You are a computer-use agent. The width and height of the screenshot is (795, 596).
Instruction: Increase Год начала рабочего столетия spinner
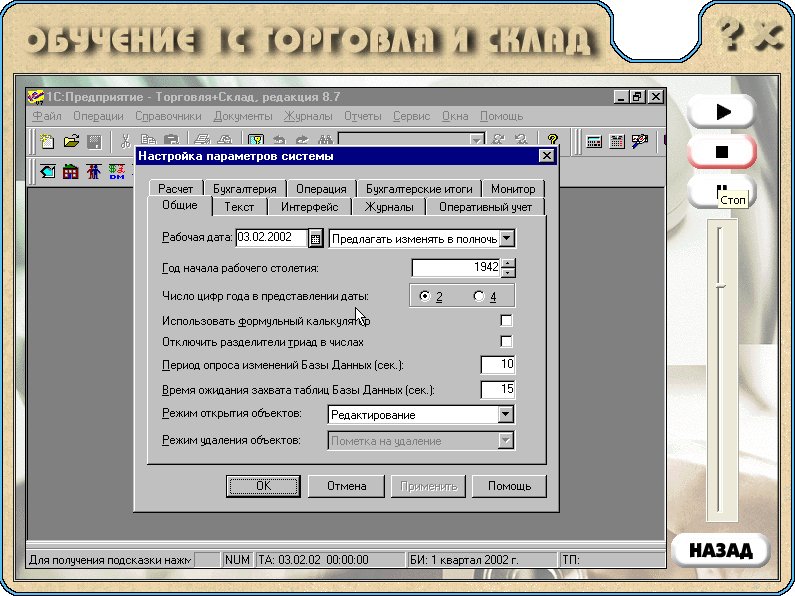coord(508,263)
